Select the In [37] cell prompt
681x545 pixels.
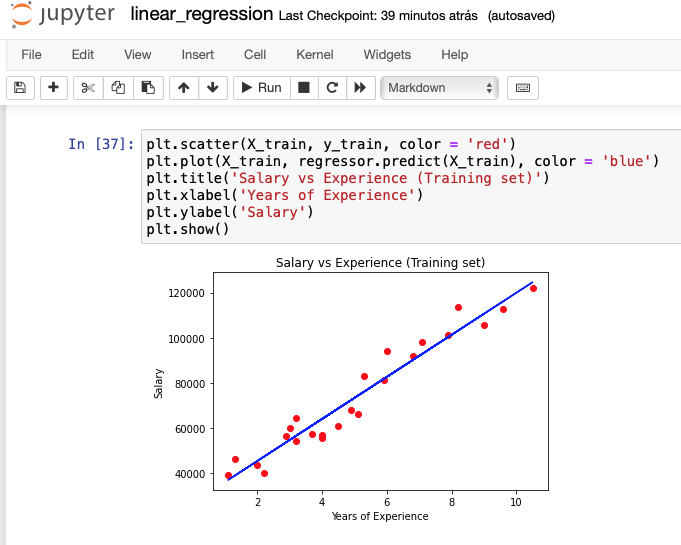(101, 144)
